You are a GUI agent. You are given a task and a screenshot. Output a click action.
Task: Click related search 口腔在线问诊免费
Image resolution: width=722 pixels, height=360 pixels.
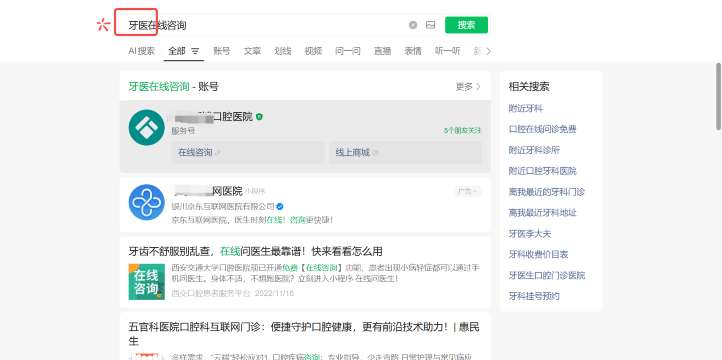click(542, 129)
